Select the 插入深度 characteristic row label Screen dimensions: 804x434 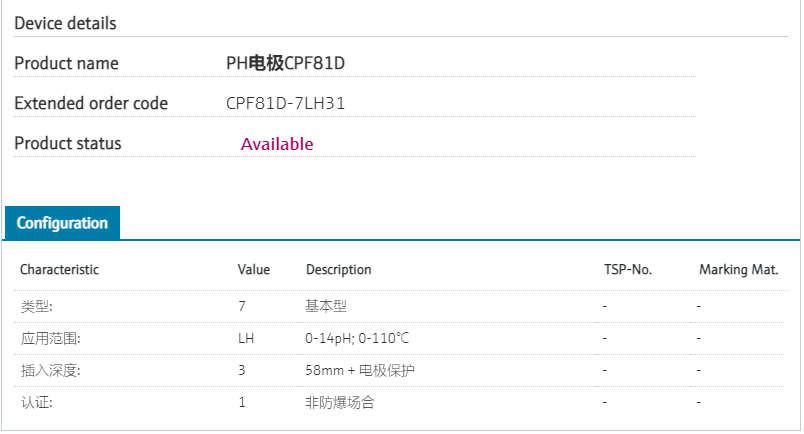pyautogui.click(x=50, y=370)
